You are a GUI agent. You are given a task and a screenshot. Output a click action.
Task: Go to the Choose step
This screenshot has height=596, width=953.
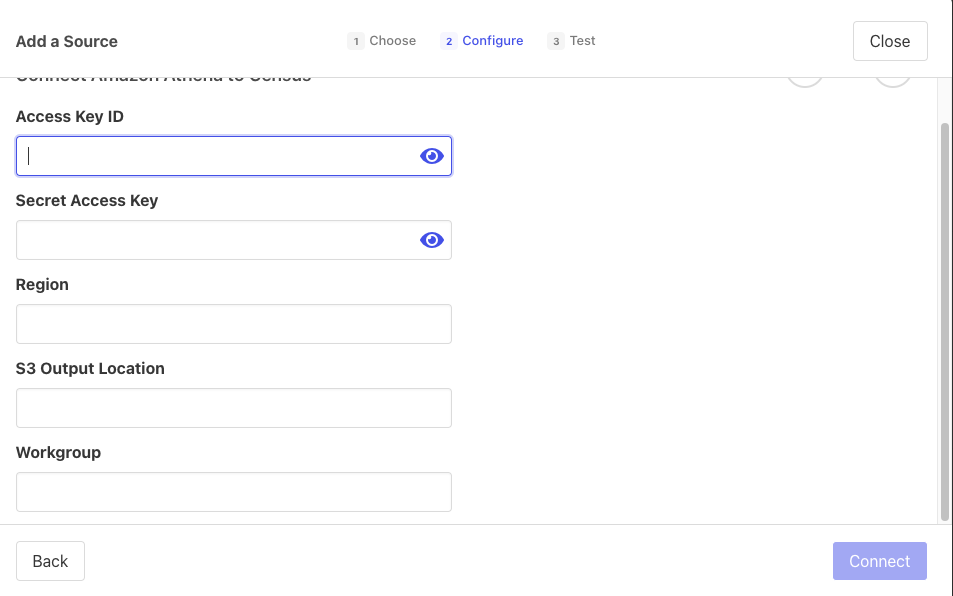392,41
